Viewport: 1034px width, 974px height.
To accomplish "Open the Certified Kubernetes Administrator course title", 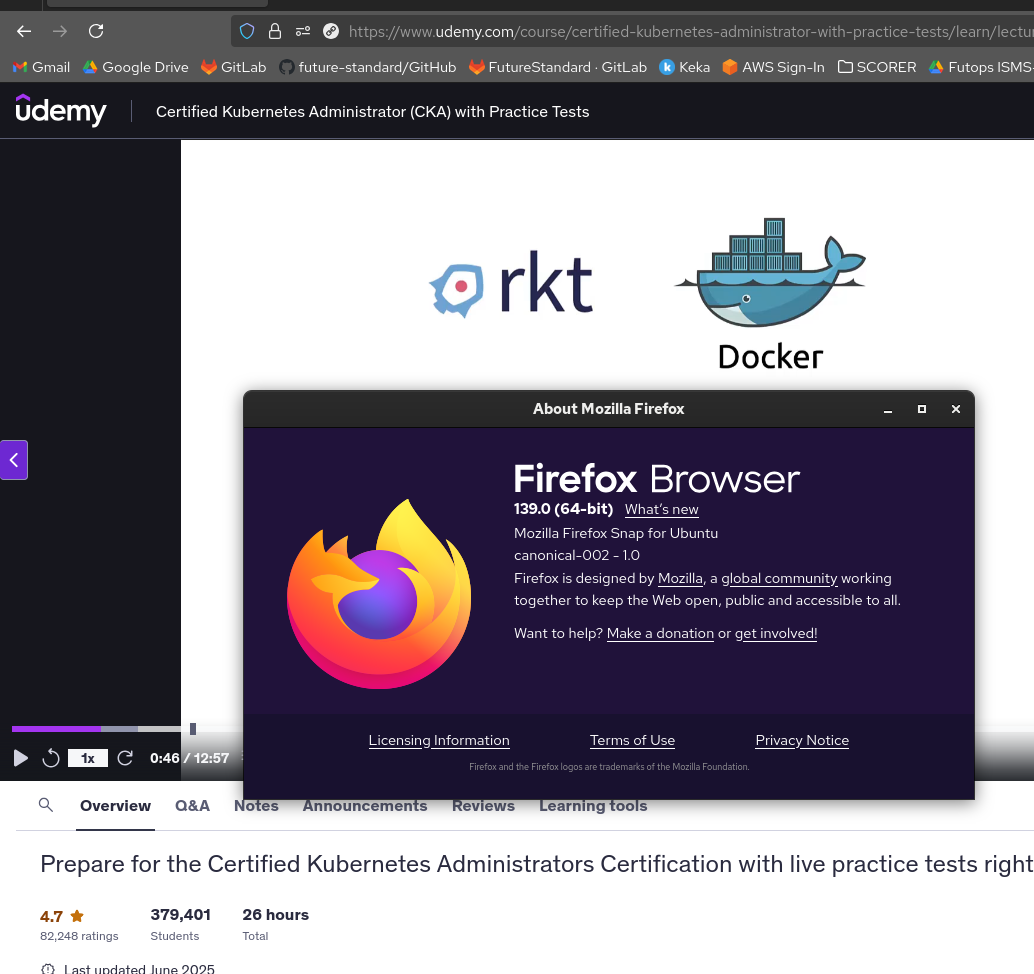I will [373, 111].
